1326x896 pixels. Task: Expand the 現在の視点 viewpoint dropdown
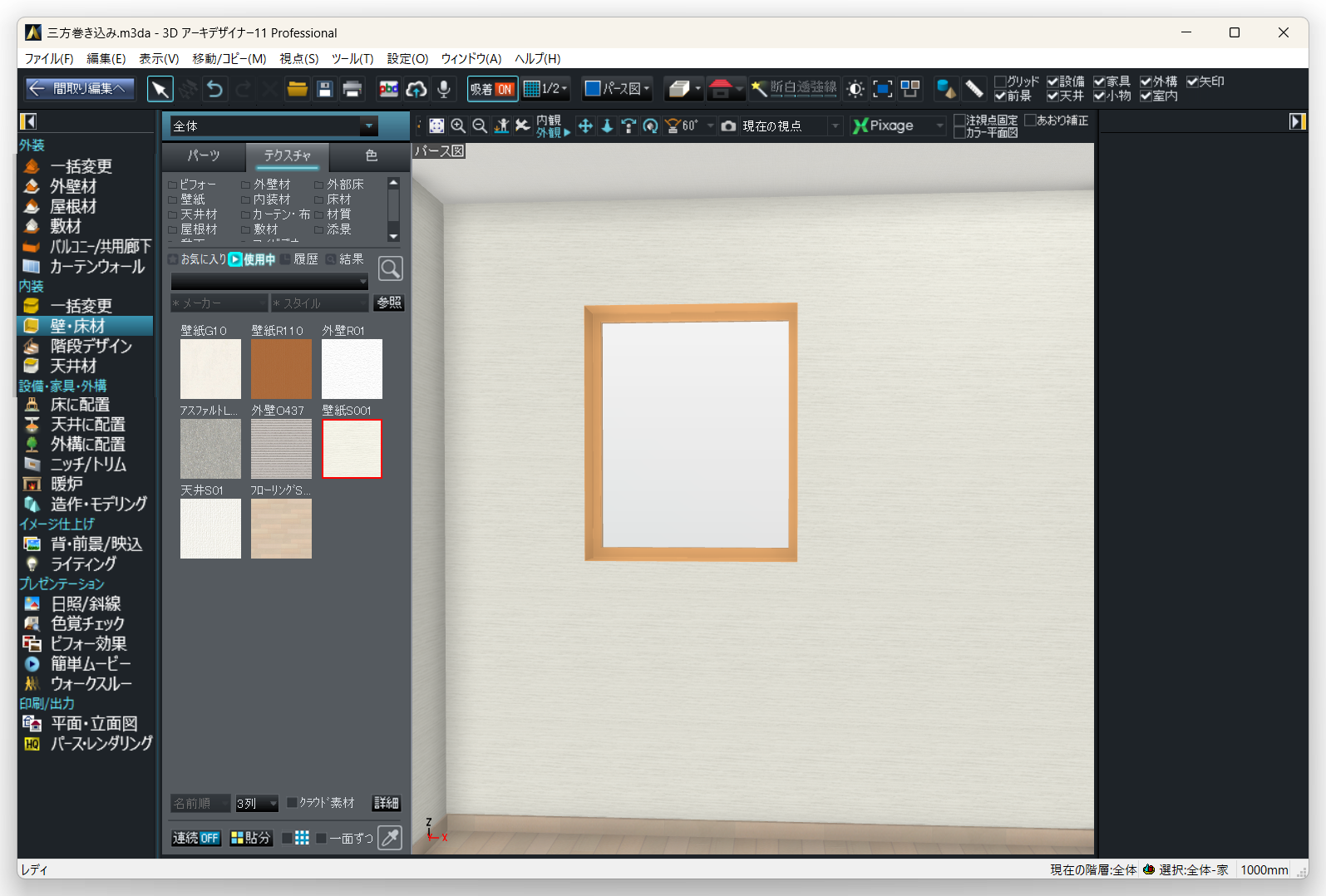tap(836, 126)
